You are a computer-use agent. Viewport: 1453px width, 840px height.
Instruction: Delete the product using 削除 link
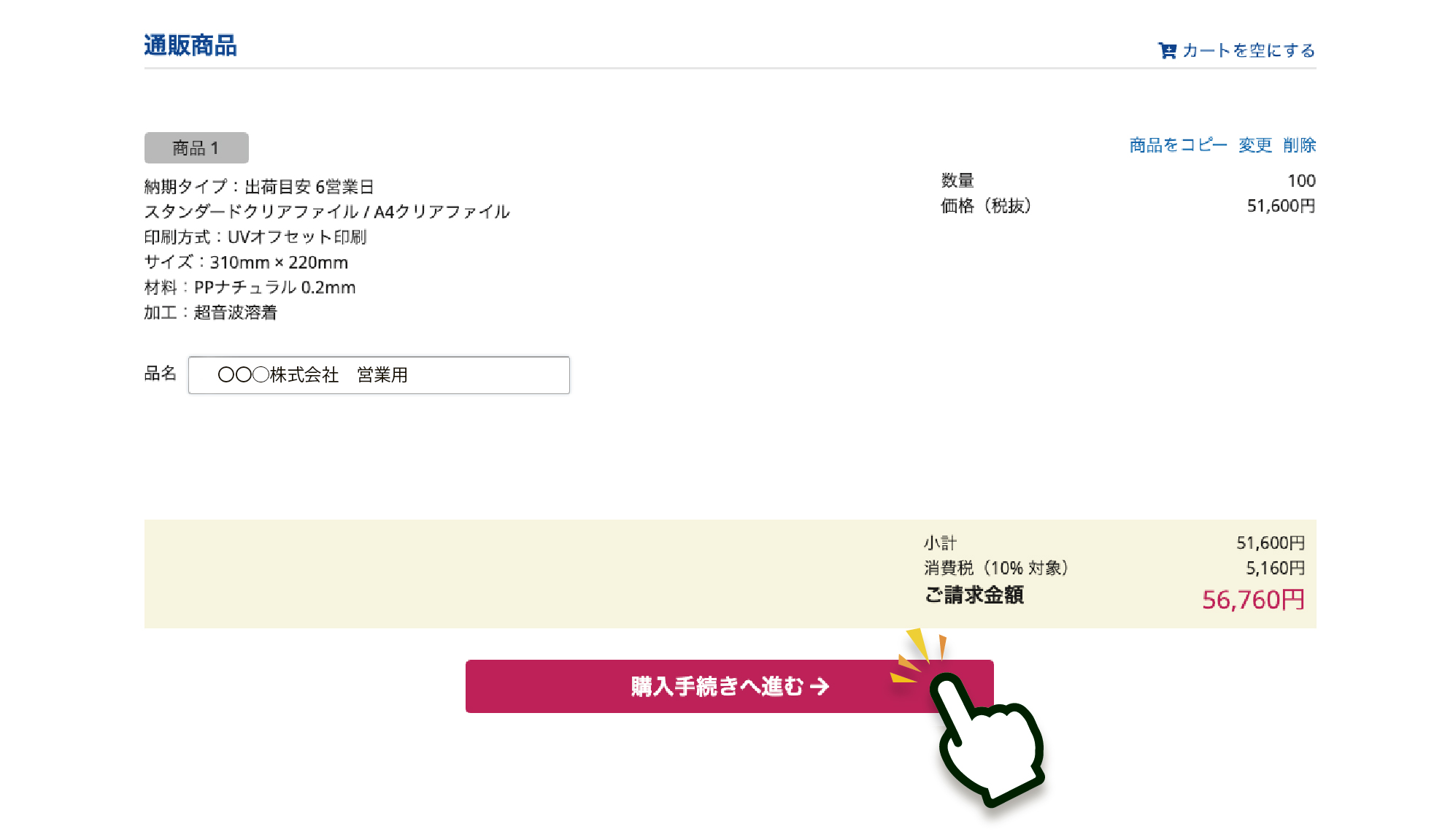pos(1300,145)
